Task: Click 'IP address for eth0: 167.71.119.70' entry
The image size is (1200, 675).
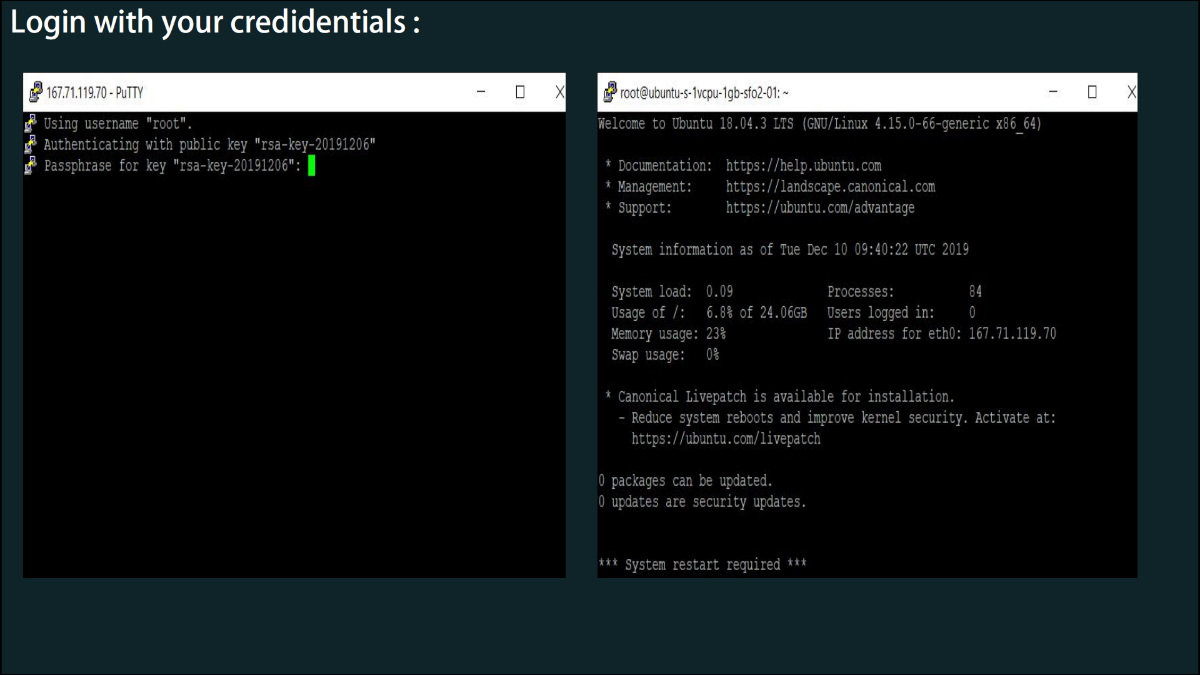Action: pyautogui.click(x=942, y=334)
